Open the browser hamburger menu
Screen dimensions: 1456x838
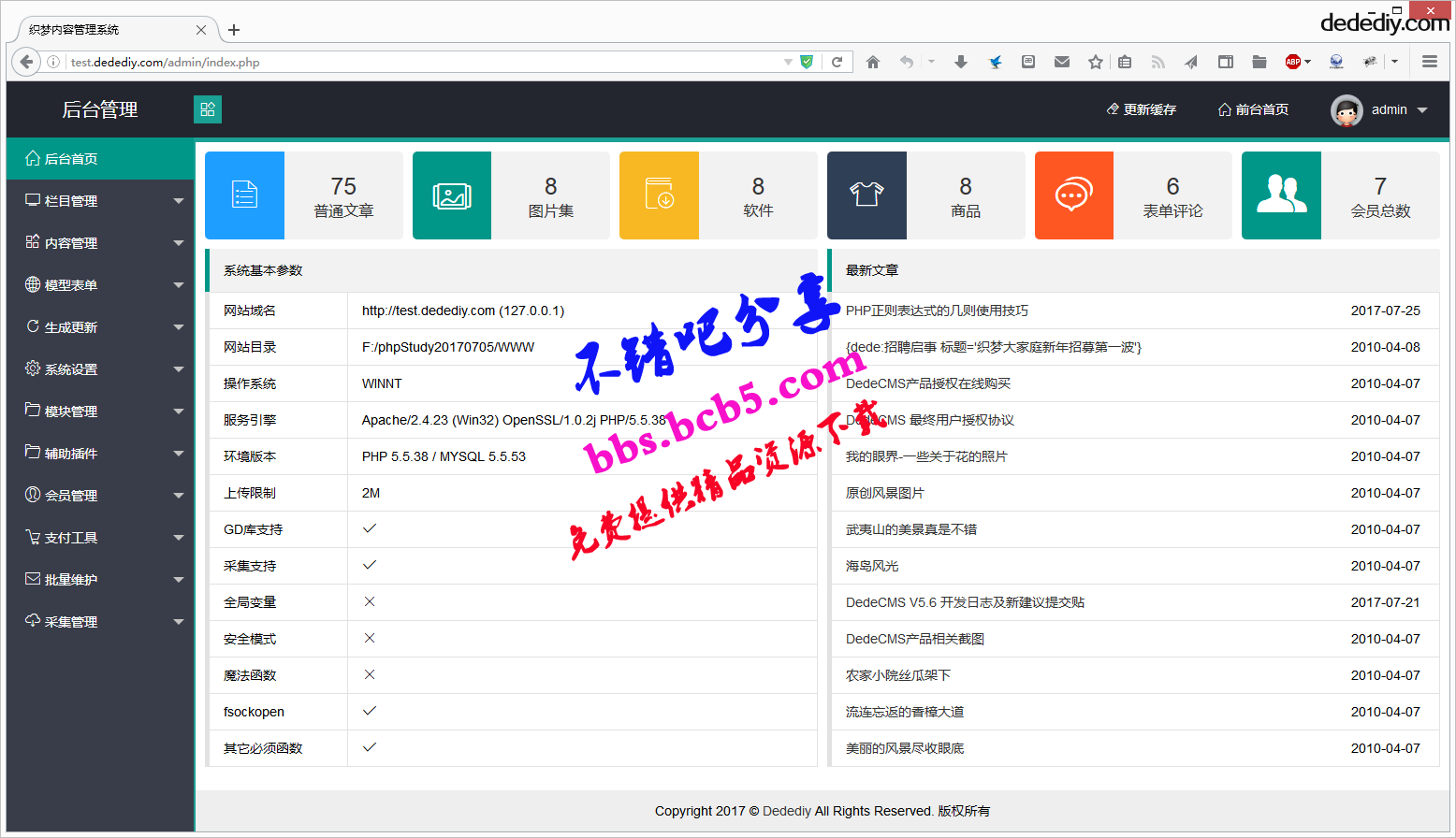click(1430, 62)
